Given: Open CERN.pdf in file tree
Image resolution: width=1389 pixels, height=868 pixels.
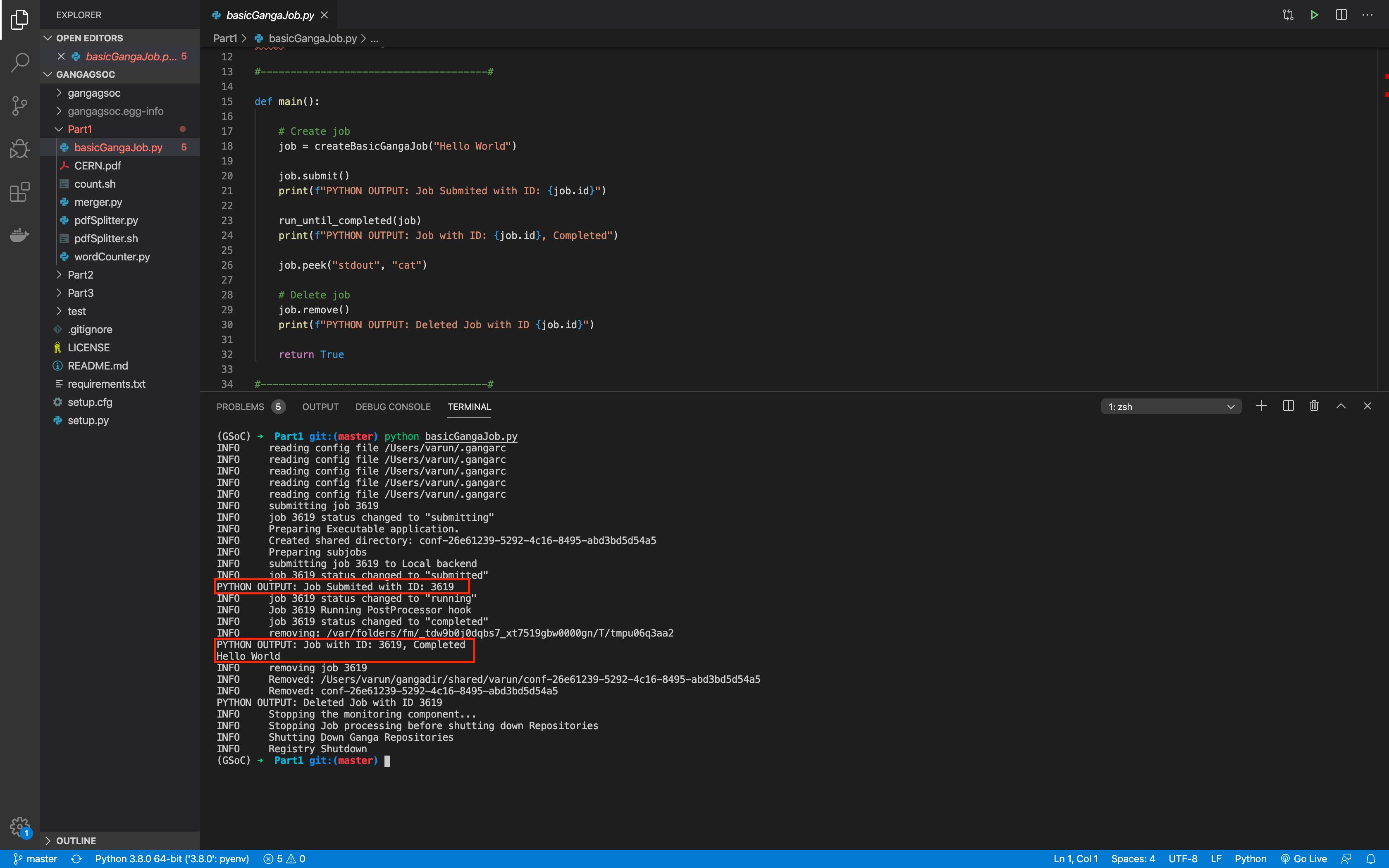Looking at the screenshot, I should click(119, 166).
